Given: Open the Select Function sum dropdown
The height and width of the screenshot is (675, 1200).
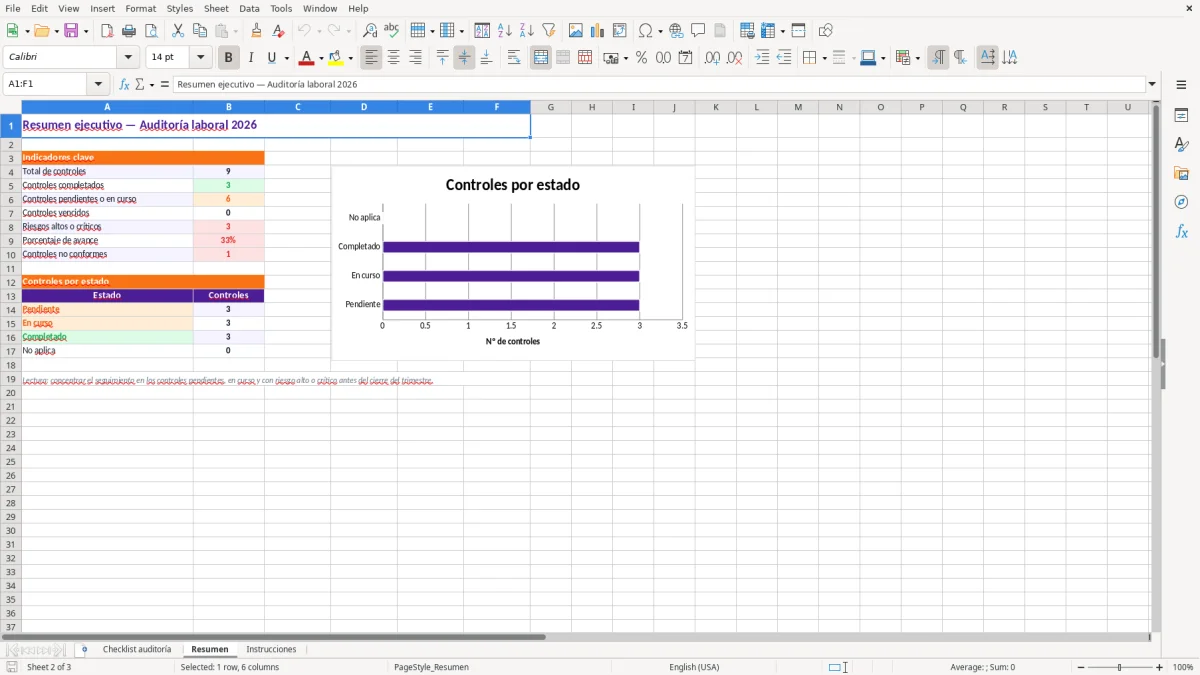Looking at the screenshot, I should click(152, 84).
